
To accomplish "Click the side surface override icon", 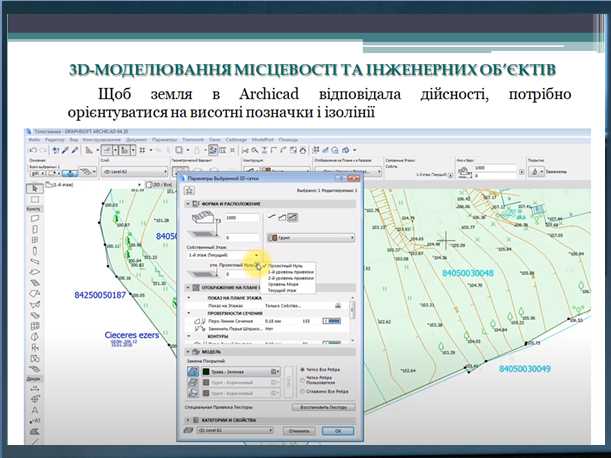I will click(193, 382).
